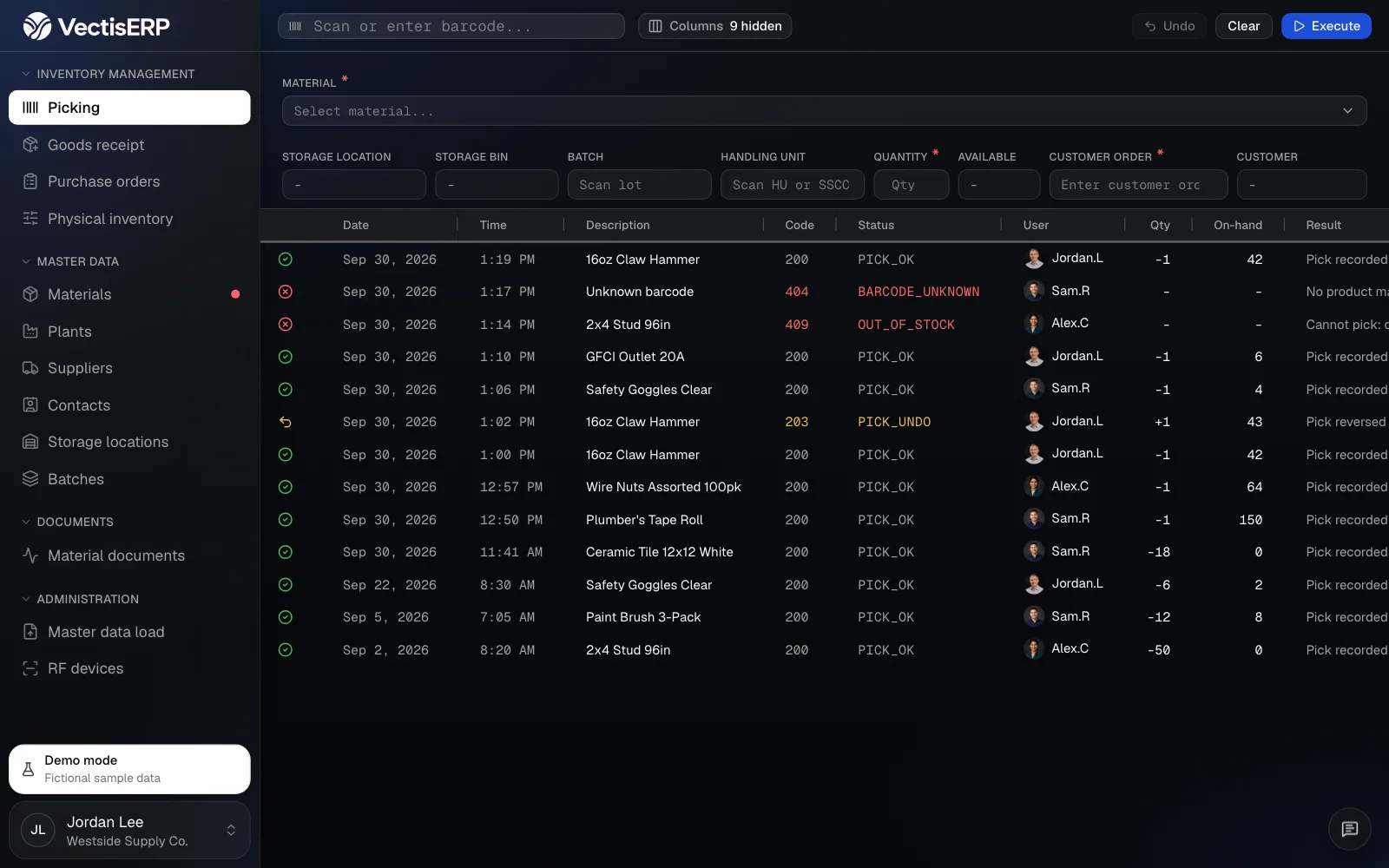Open the Goods receipt page
Viewport: 1389px width, 868px height.
pyautogui.click(x=129, y=145)
